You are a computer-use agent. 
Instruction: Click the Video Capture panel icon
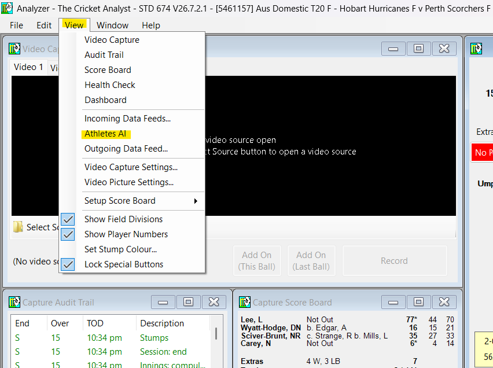tap(14, 49)
